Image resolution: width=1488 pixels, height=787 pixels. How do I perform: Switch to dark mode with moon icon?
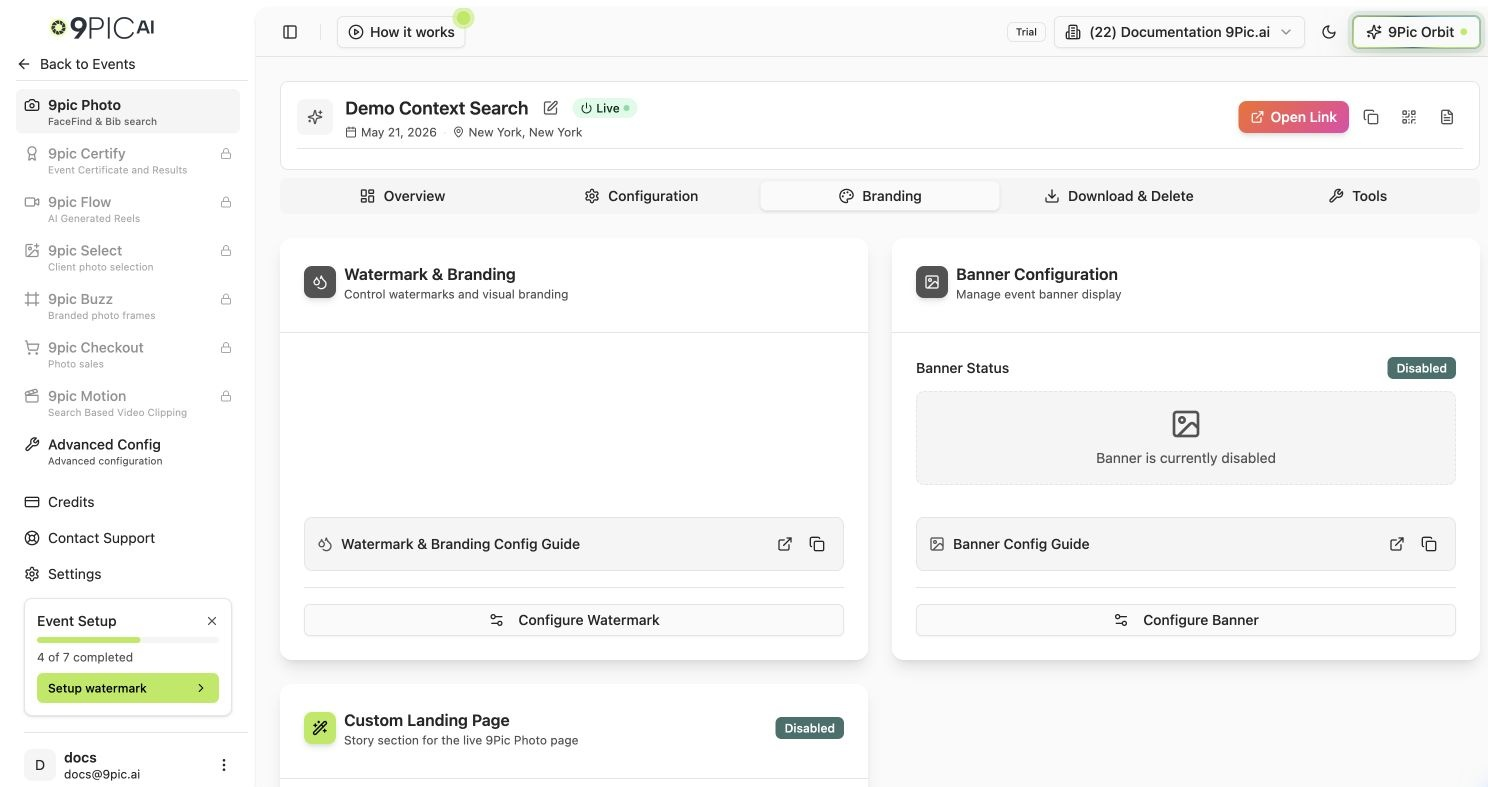click(x=1329, y=32)
